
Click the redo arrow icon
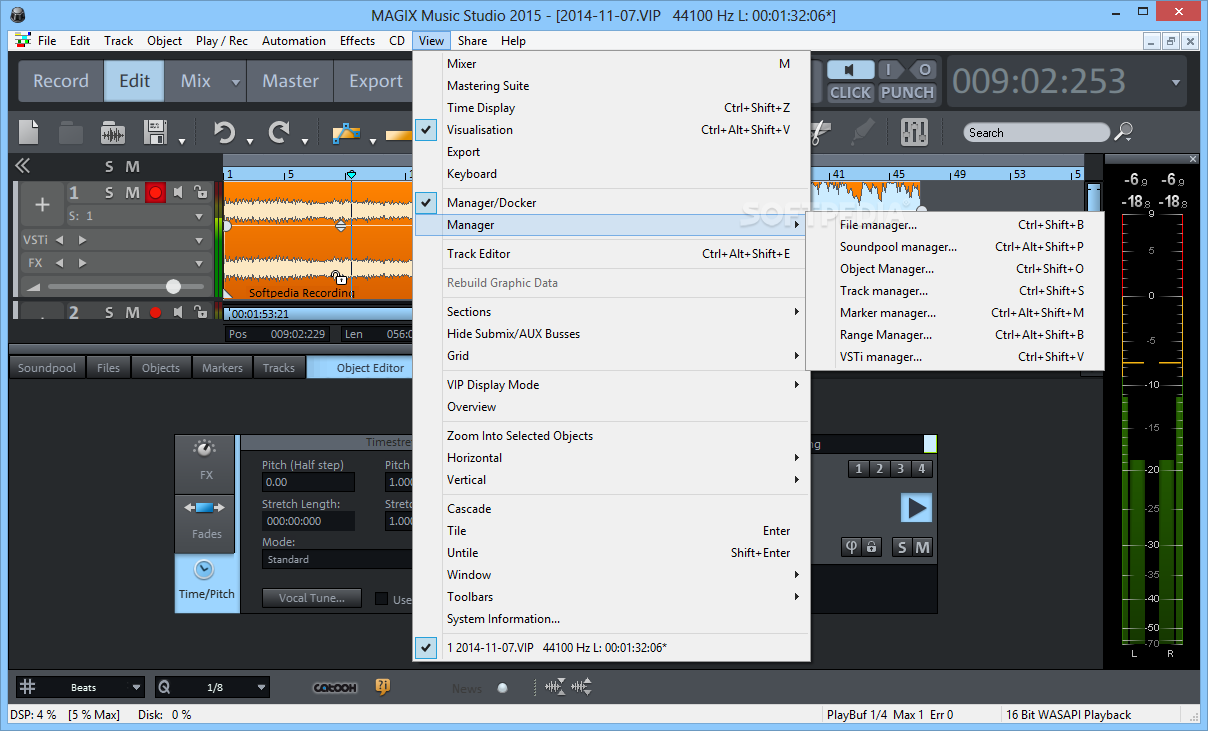tap(279, 132)
